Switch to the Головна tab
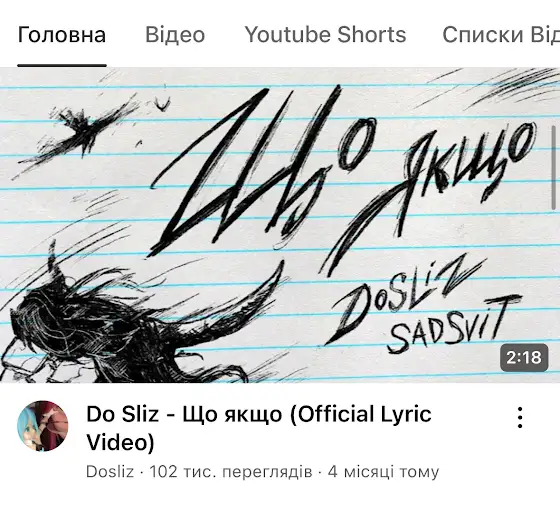 [62, 35]
